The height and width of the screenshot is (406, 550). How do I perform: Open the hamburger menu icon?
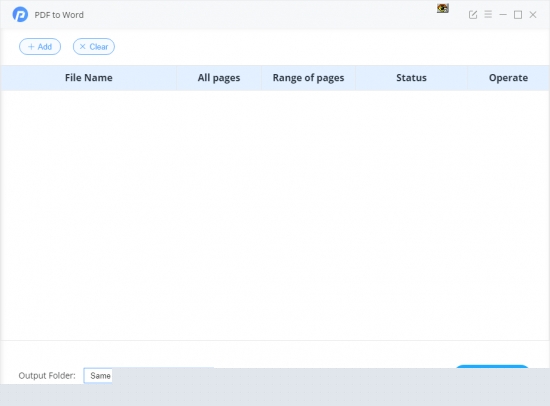tap(488, 14)
